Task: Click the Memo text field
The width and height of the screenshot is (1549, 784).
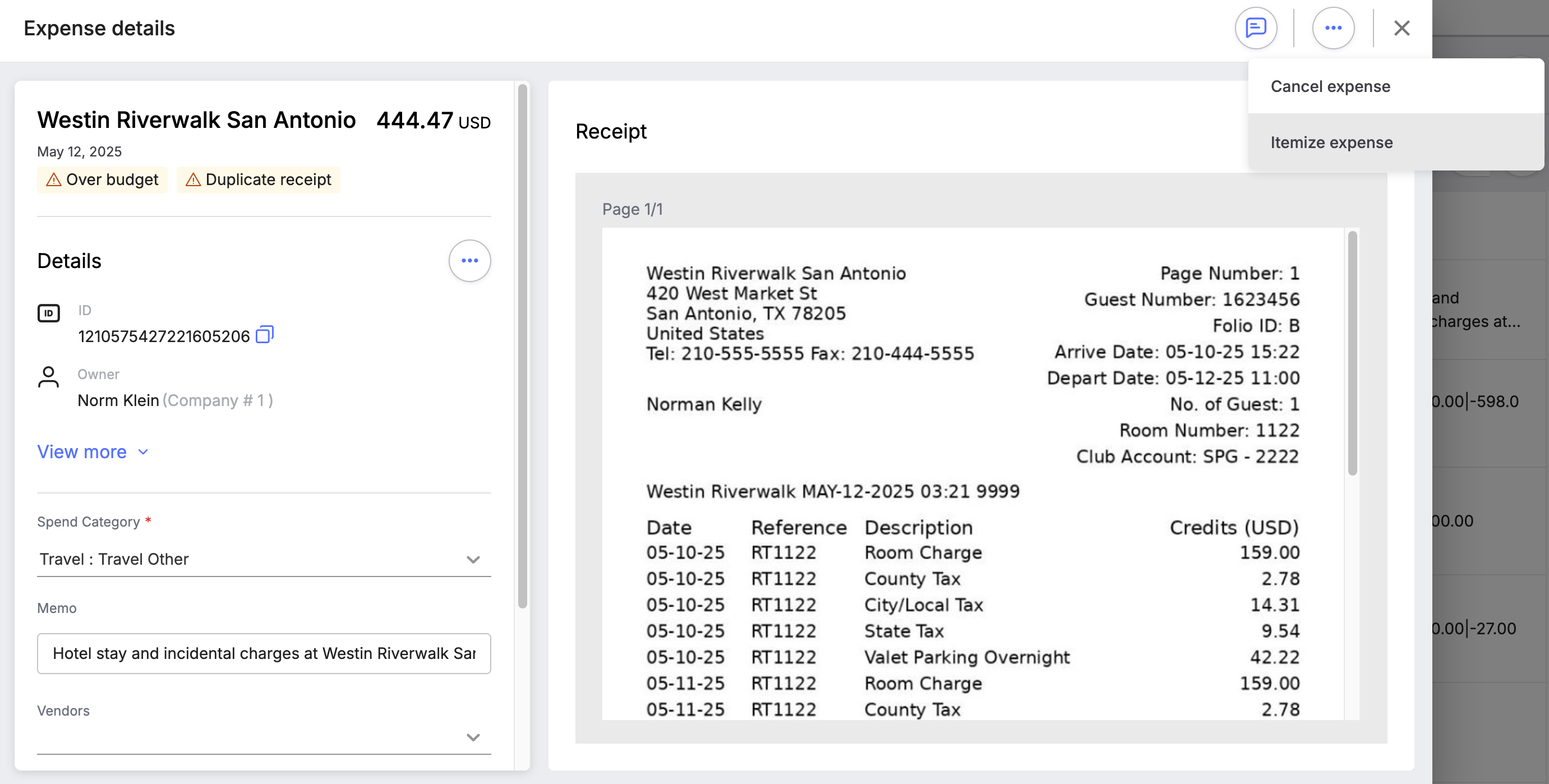Action: tap(264, 653)
